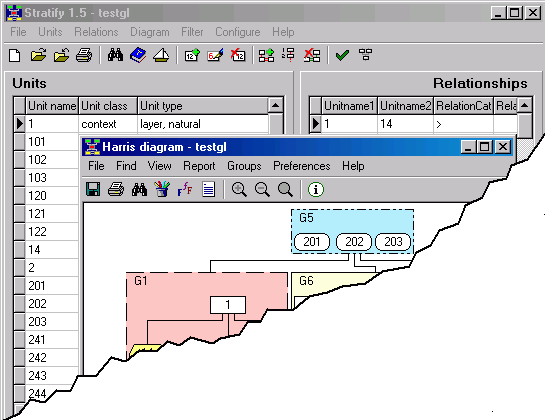This screenshot has width=545, height=420.
Task: Click the Print icon in Harris diagram toolbar
Action: 116,189
